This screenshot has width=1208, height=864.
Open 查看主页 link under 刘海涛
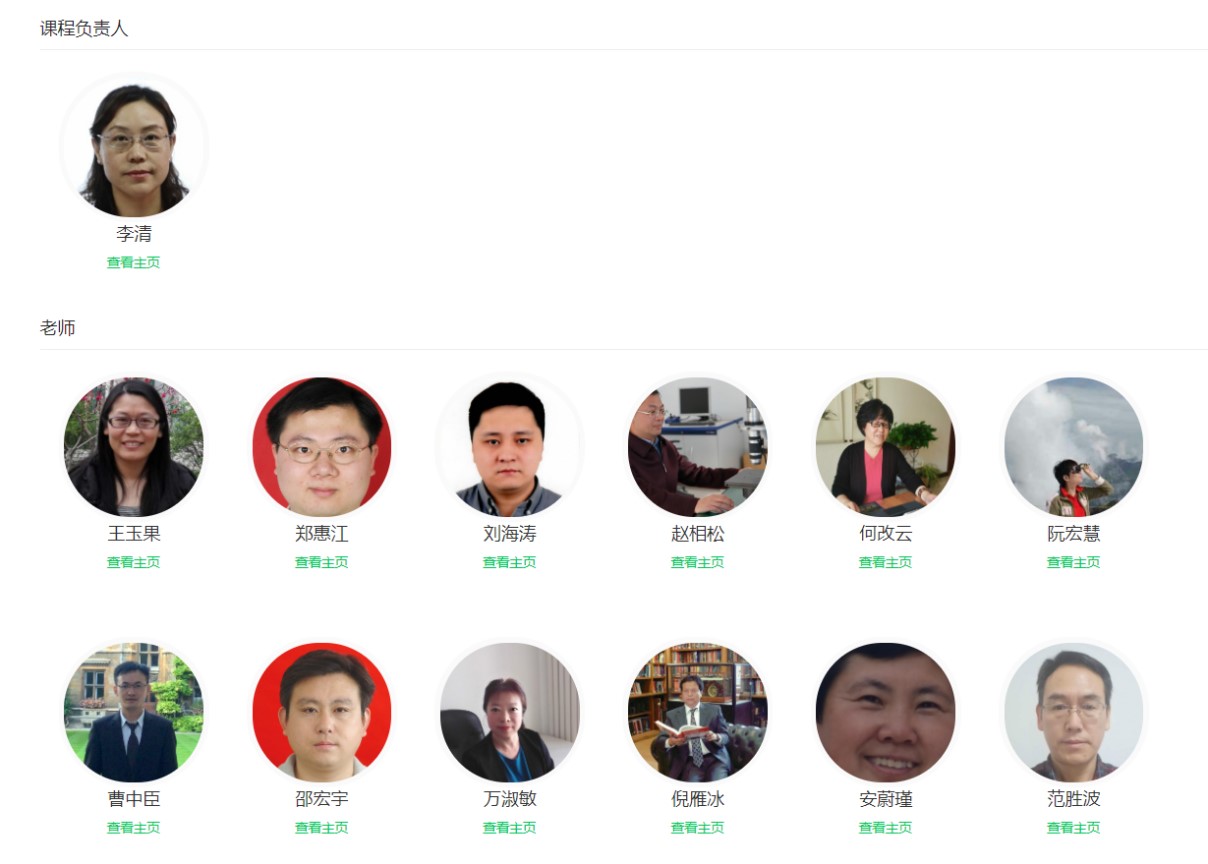510,563
